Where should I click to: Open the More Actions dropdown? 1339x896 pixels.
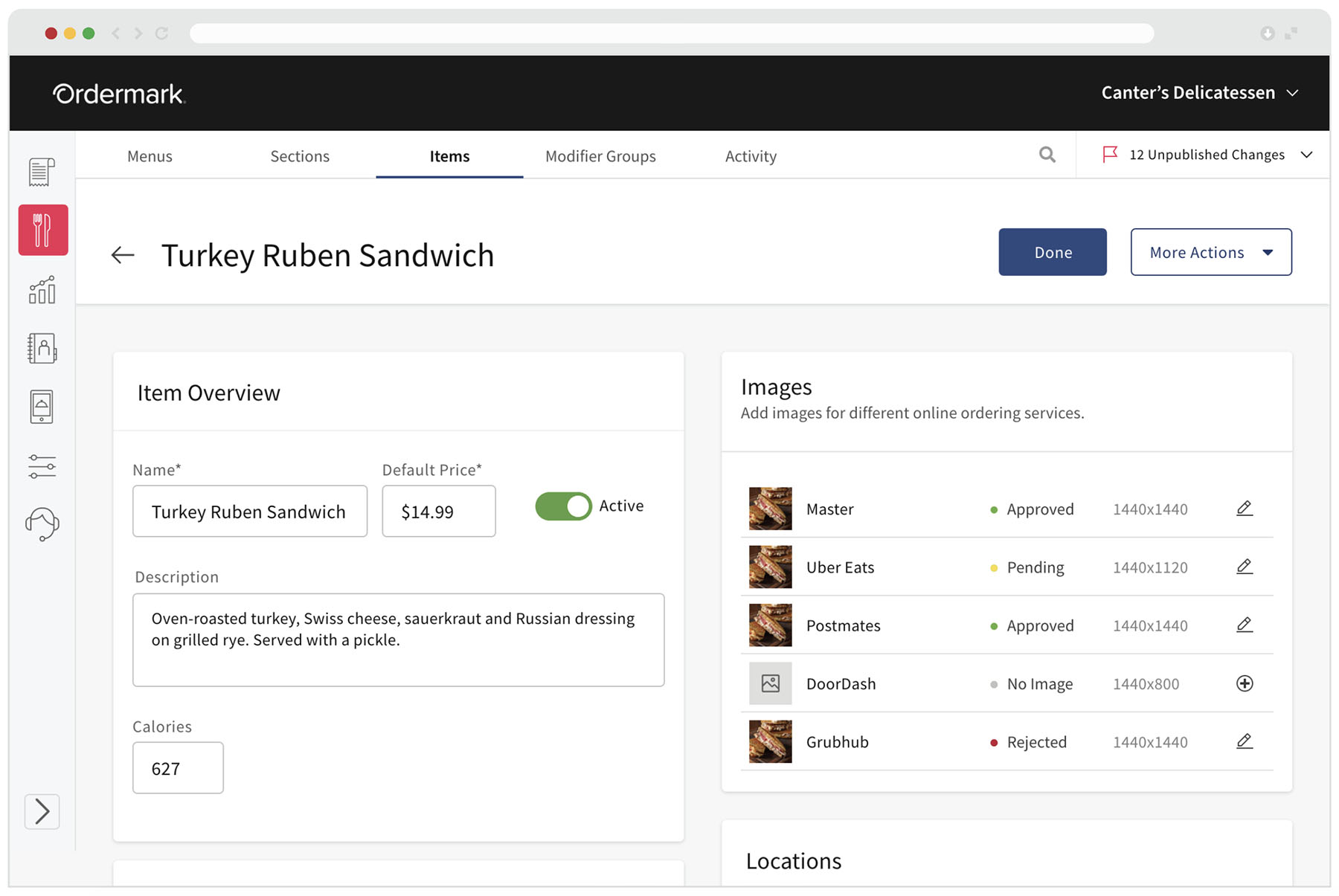[x=1211, y=252]
